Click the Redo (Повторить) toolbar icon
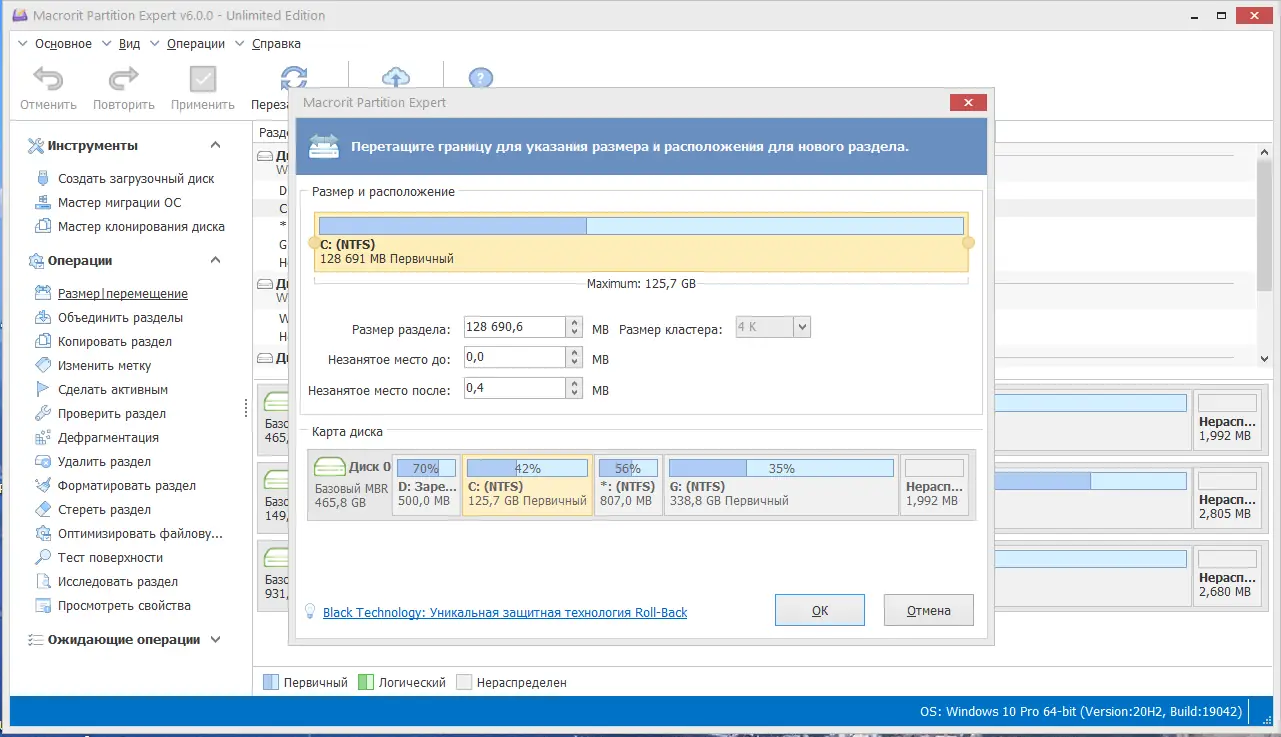Image resolution: width=1281 pixels, height=737 pixels. click(124, 79)
